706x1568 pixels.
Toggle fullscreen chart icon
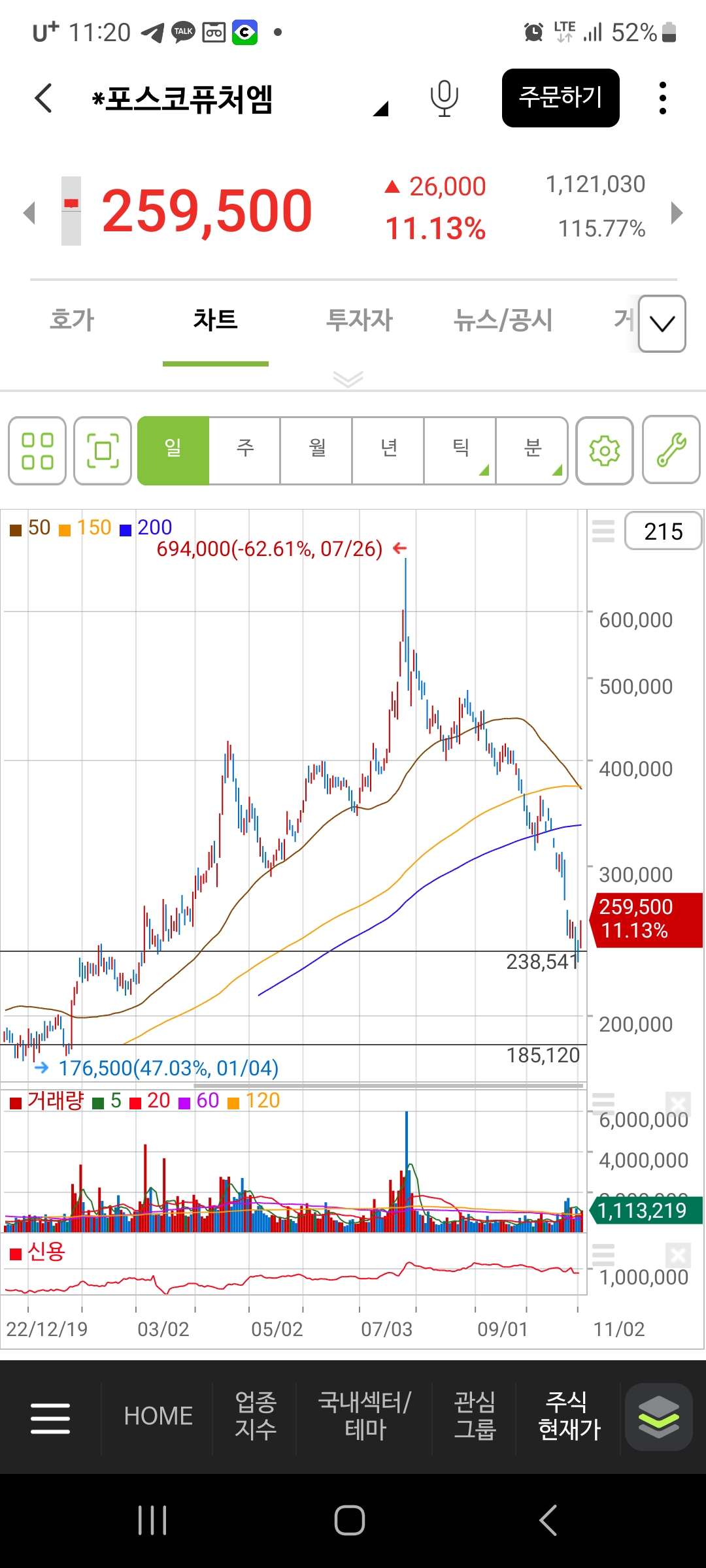(x=103, y=451)
